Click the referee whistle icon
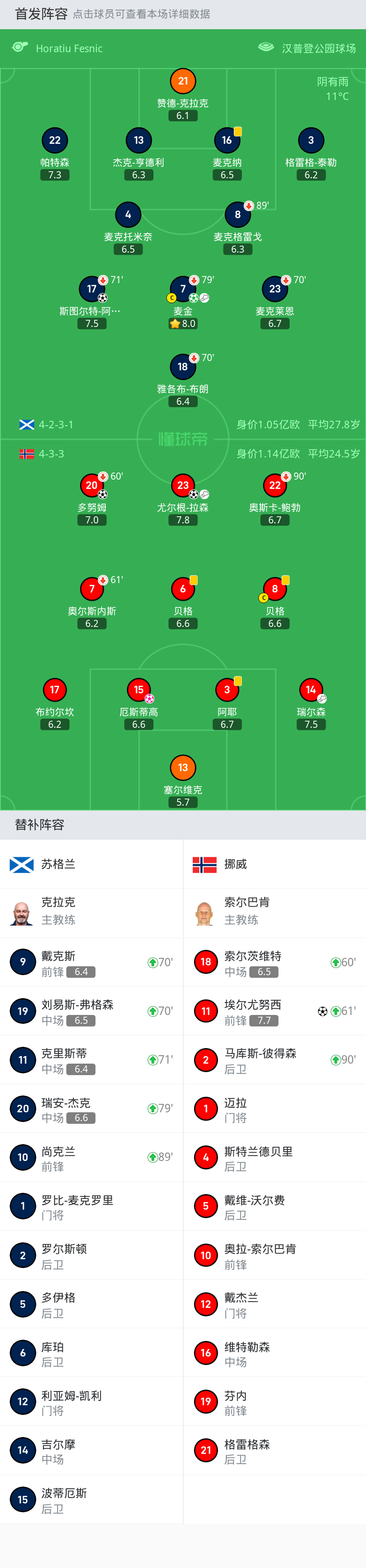This screenshot has width=366, height=1568. tap(20, 47)
